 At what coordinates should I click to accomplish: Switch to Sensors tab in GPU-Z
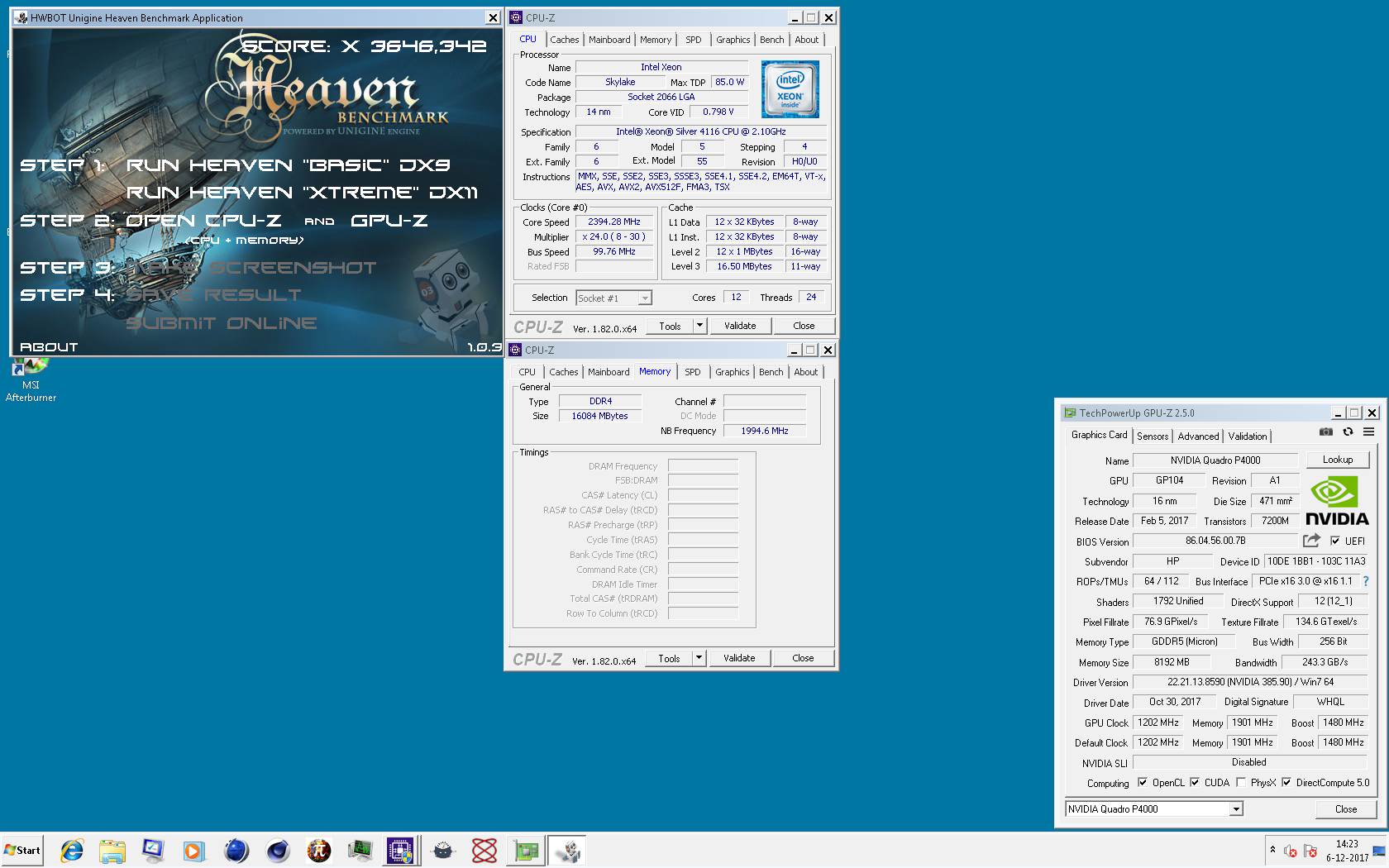pos(1153,436)
